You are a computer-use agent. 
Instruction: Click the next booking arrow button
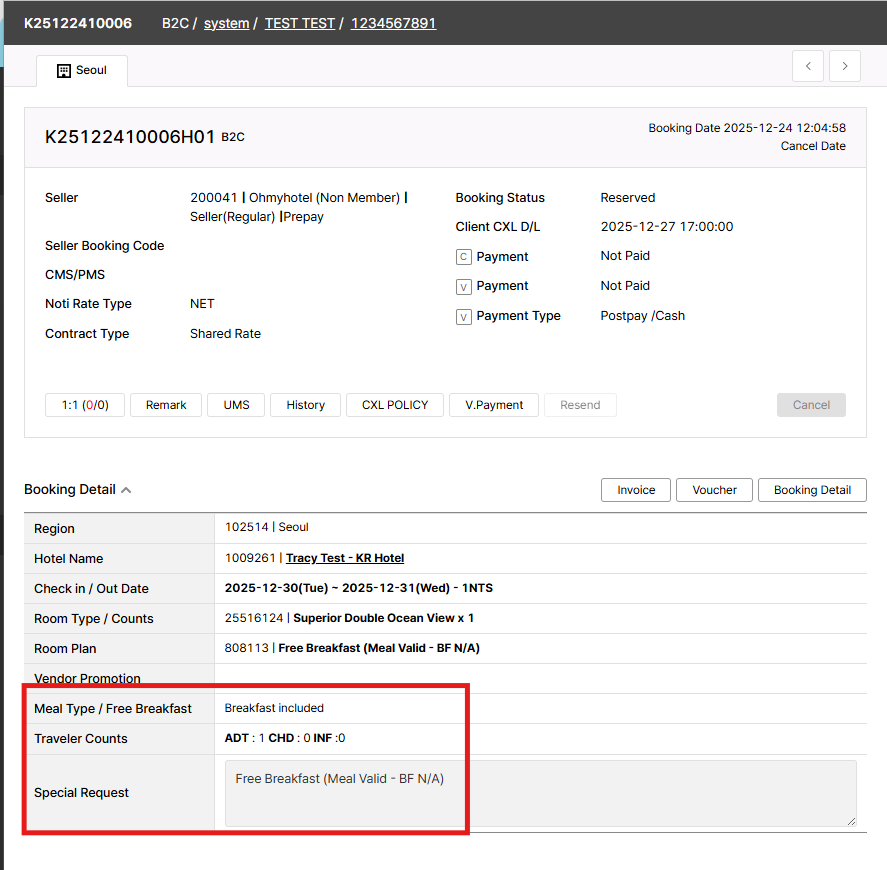(x=845, y=66)
